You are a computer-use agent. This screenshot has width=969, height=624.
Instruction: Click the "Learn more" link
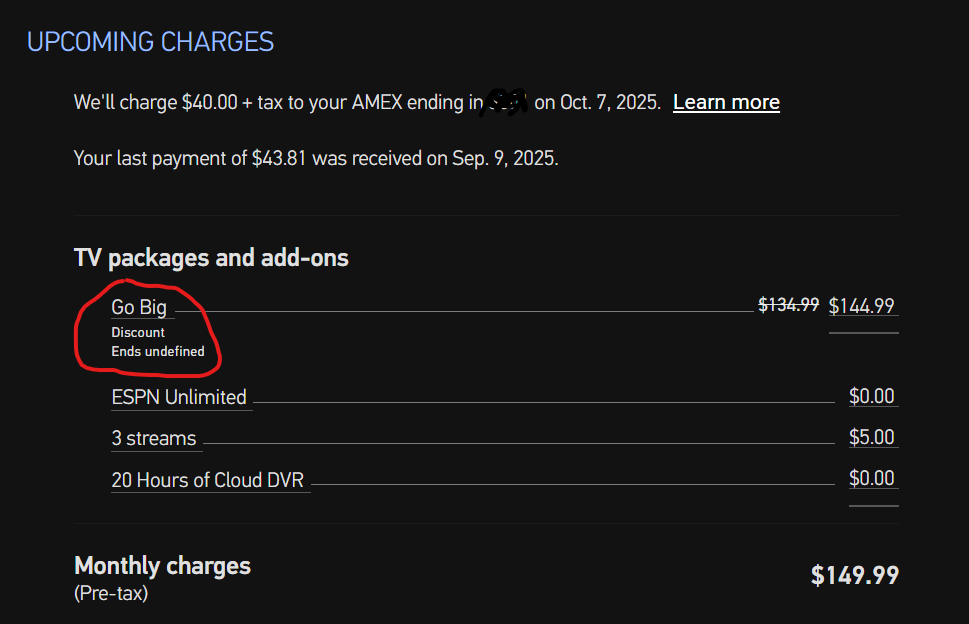[726, 102]
